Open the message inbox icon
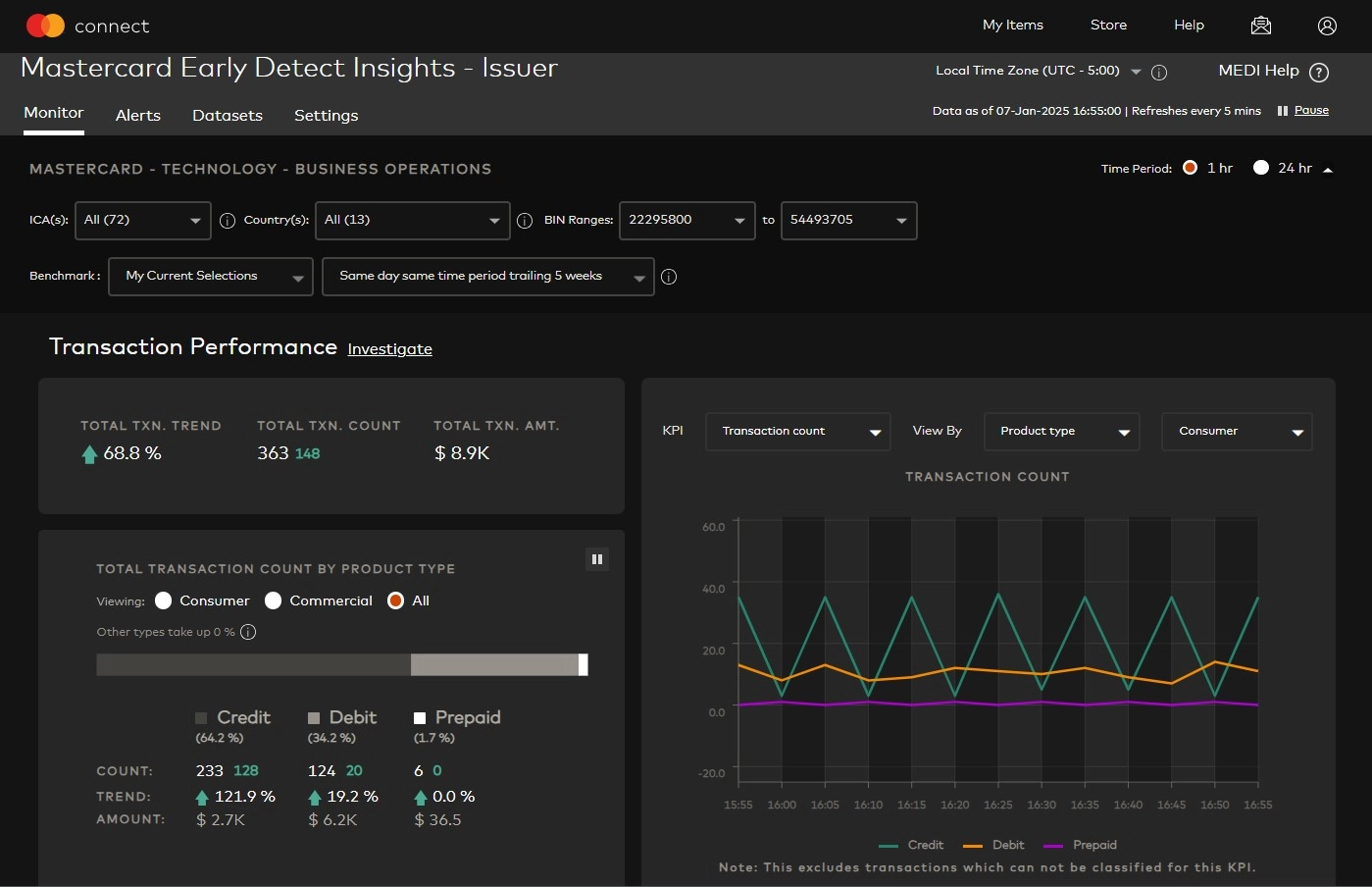The image size is (1372, 887). click(x=1260, y=26)
